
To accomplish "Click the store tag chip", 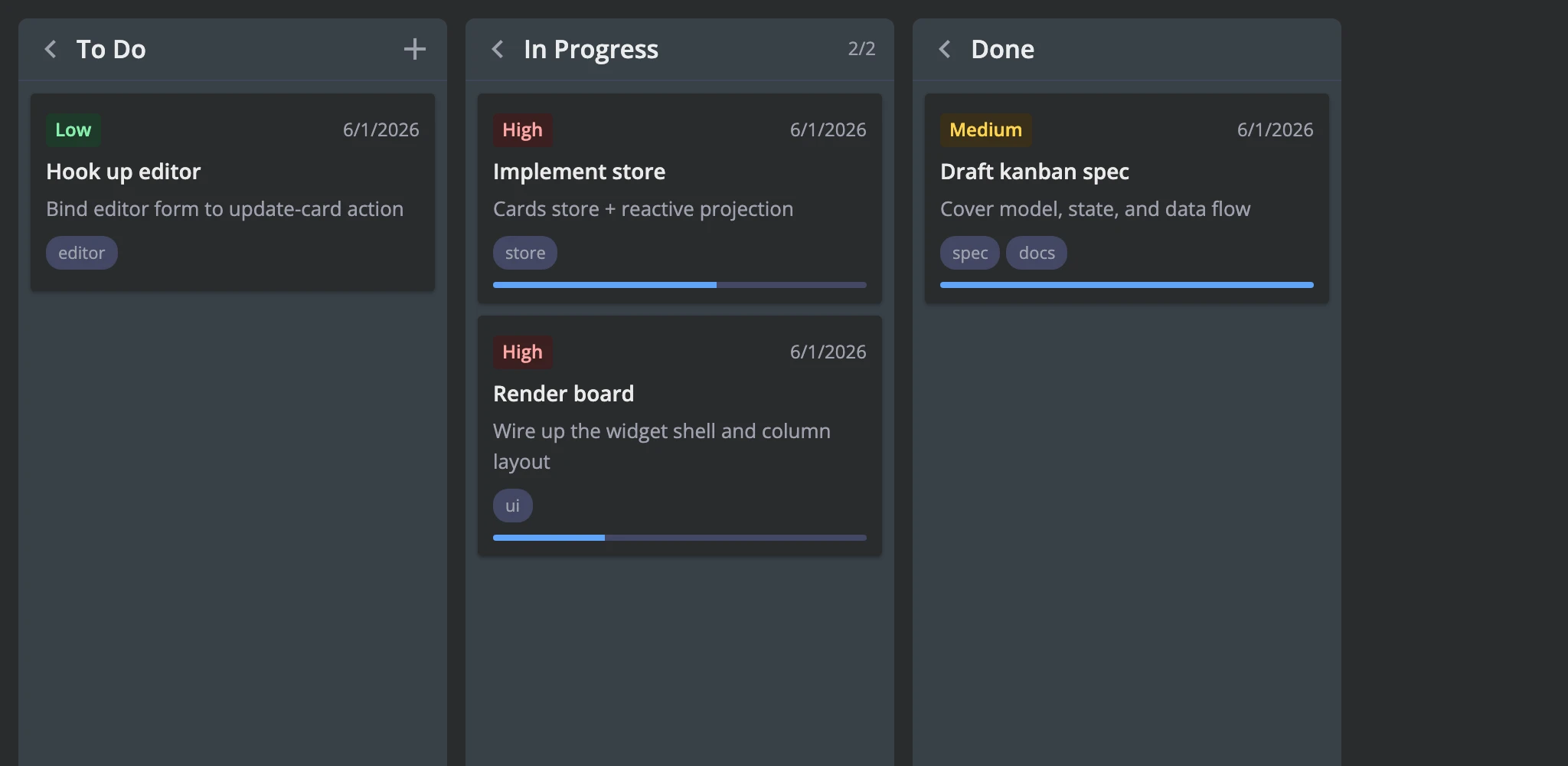I will pos(525,253).
